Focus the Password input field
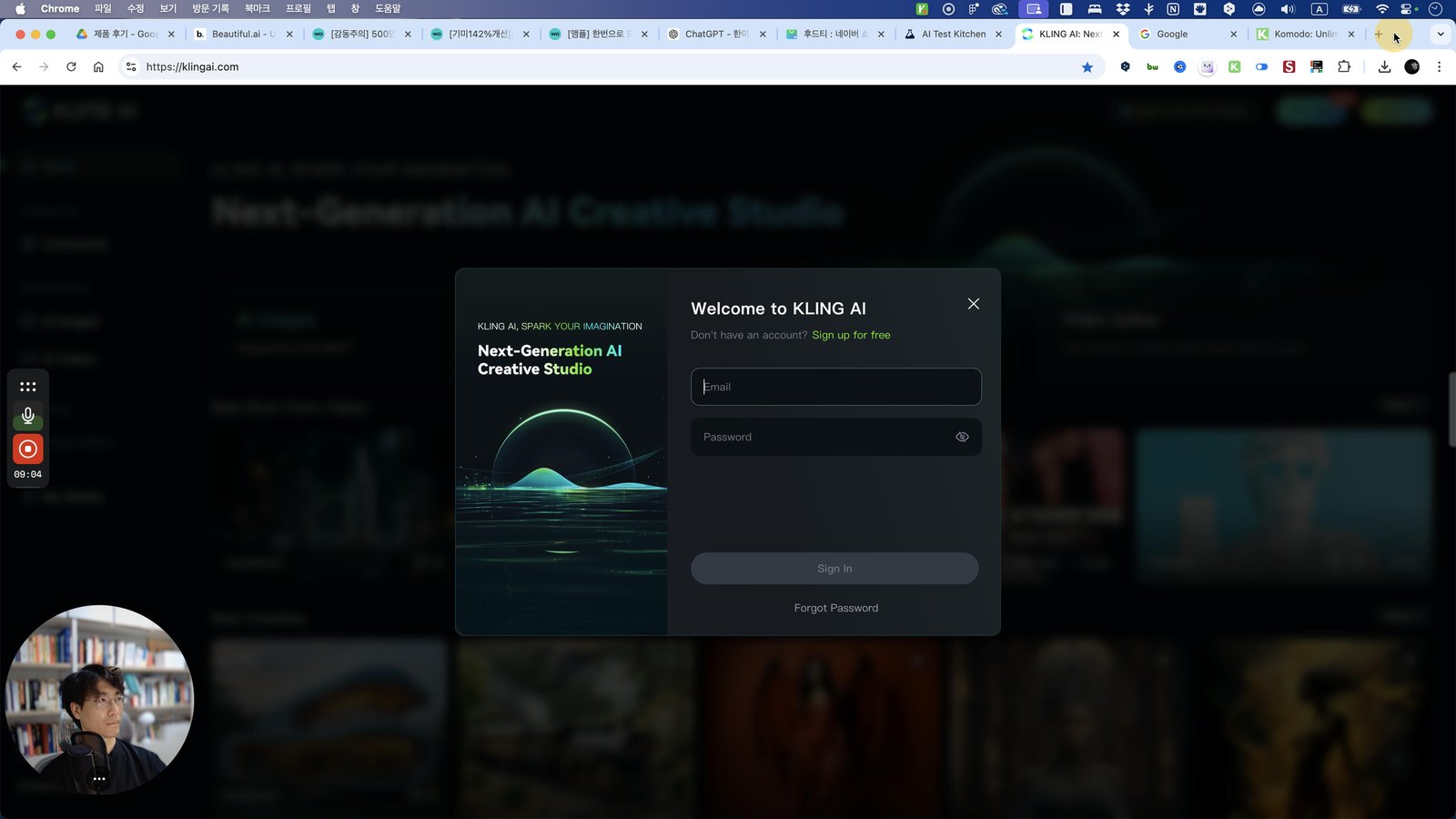This screenshot has width=1456, height=819. coord(835,437)
